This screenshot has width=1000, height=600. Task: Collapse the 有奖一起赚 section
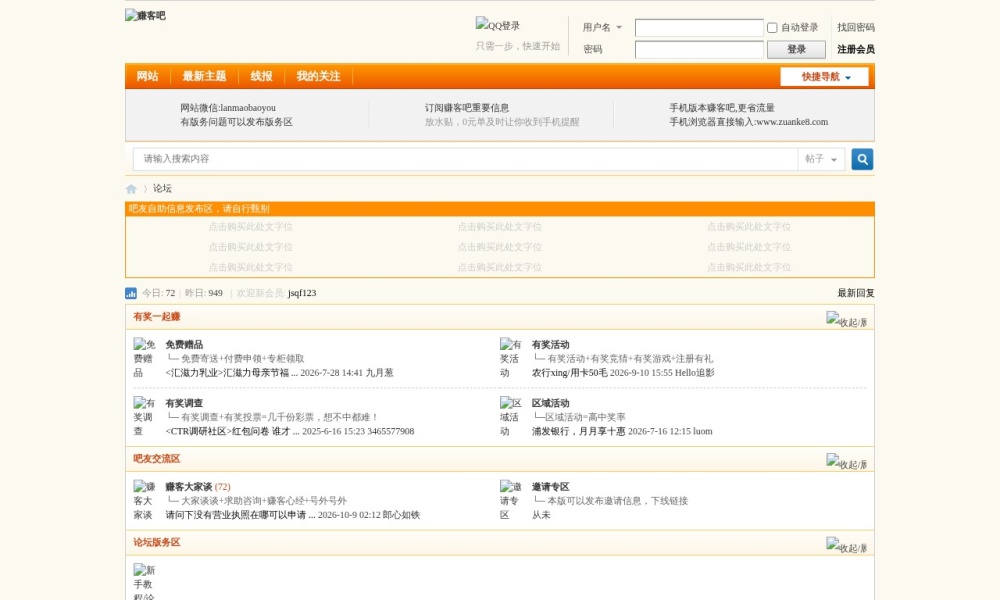point(846,319)
